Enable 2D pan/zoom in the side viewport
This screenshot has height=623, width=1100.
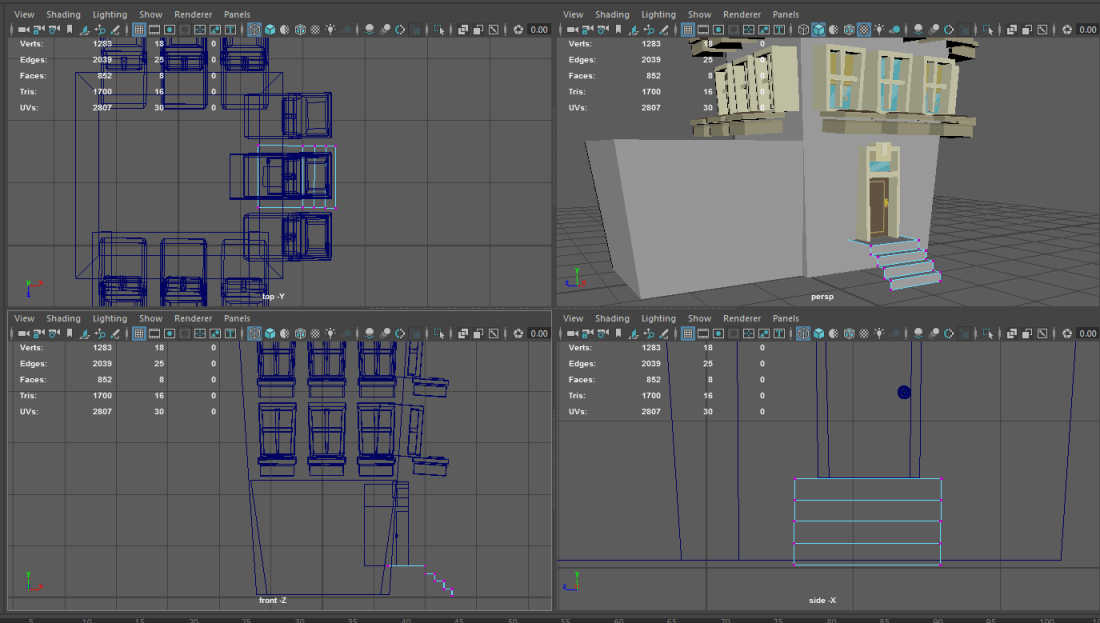650,333
